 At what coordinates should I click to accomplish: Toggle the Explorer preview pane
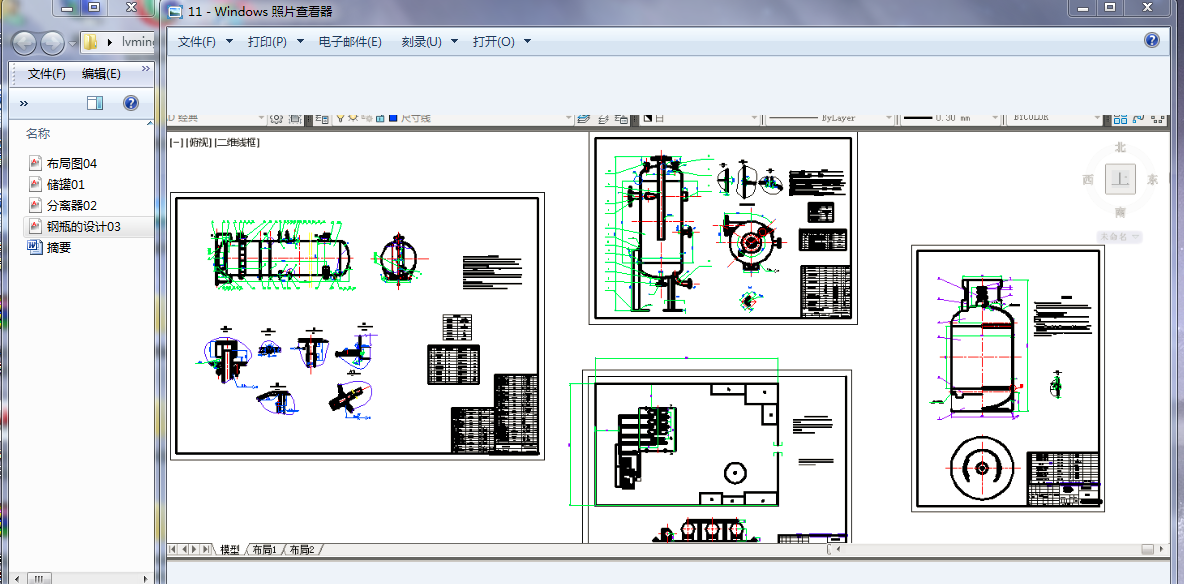(x=94, y=103)
